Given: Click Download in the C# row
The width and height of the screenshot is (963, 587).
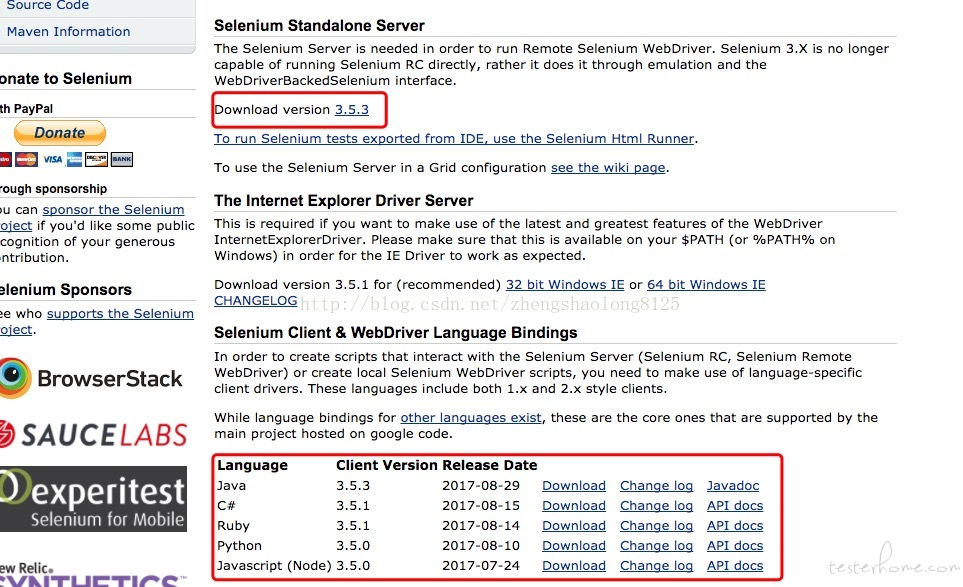Looking at the screenshot, I should (x=574, y=505).
